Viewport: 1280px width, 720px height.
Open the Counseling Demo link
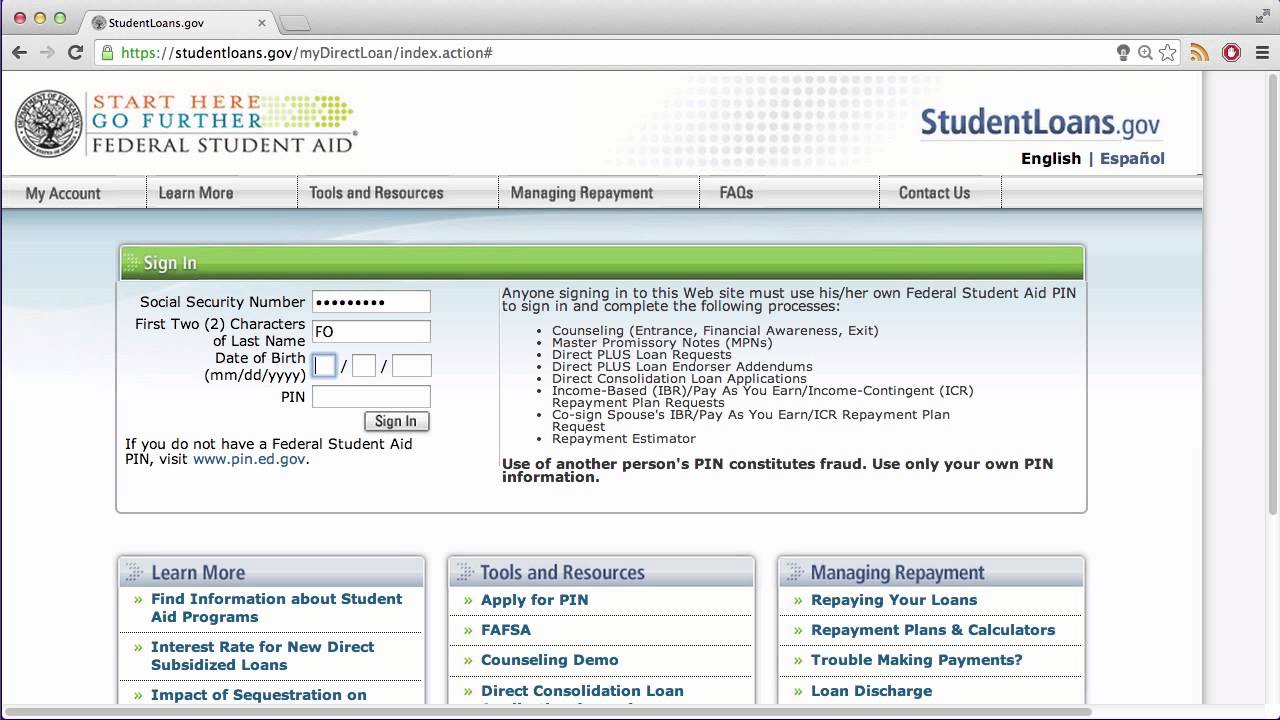[x=549, y=660]
